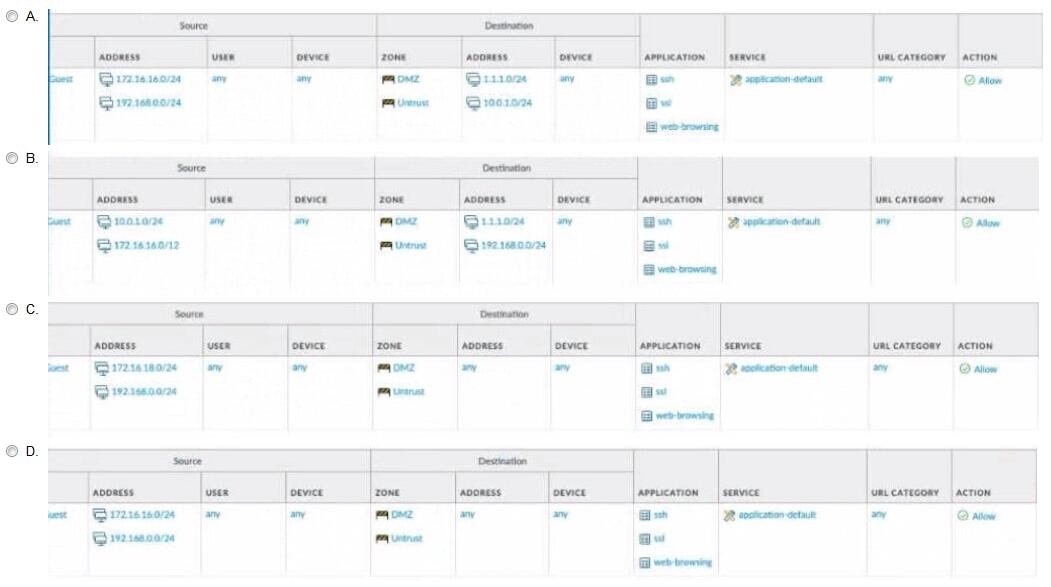This screenshot has width=1051, height=587.
Task: Open source address 172.16.16.0/24 in option A
Action: [144, 79]
